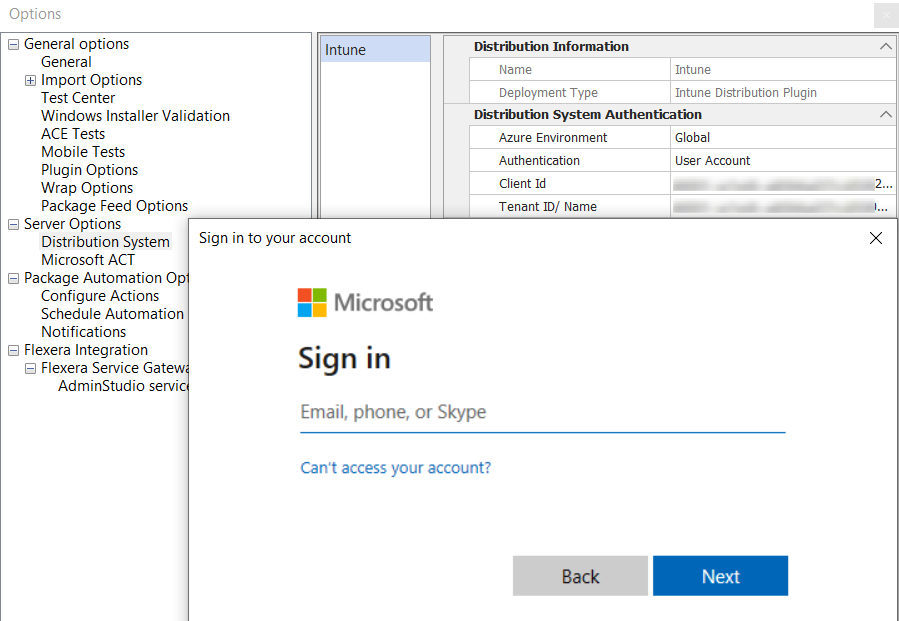Open Mobile Tests settings
The image size is (899, 621).
pos(82,152)
